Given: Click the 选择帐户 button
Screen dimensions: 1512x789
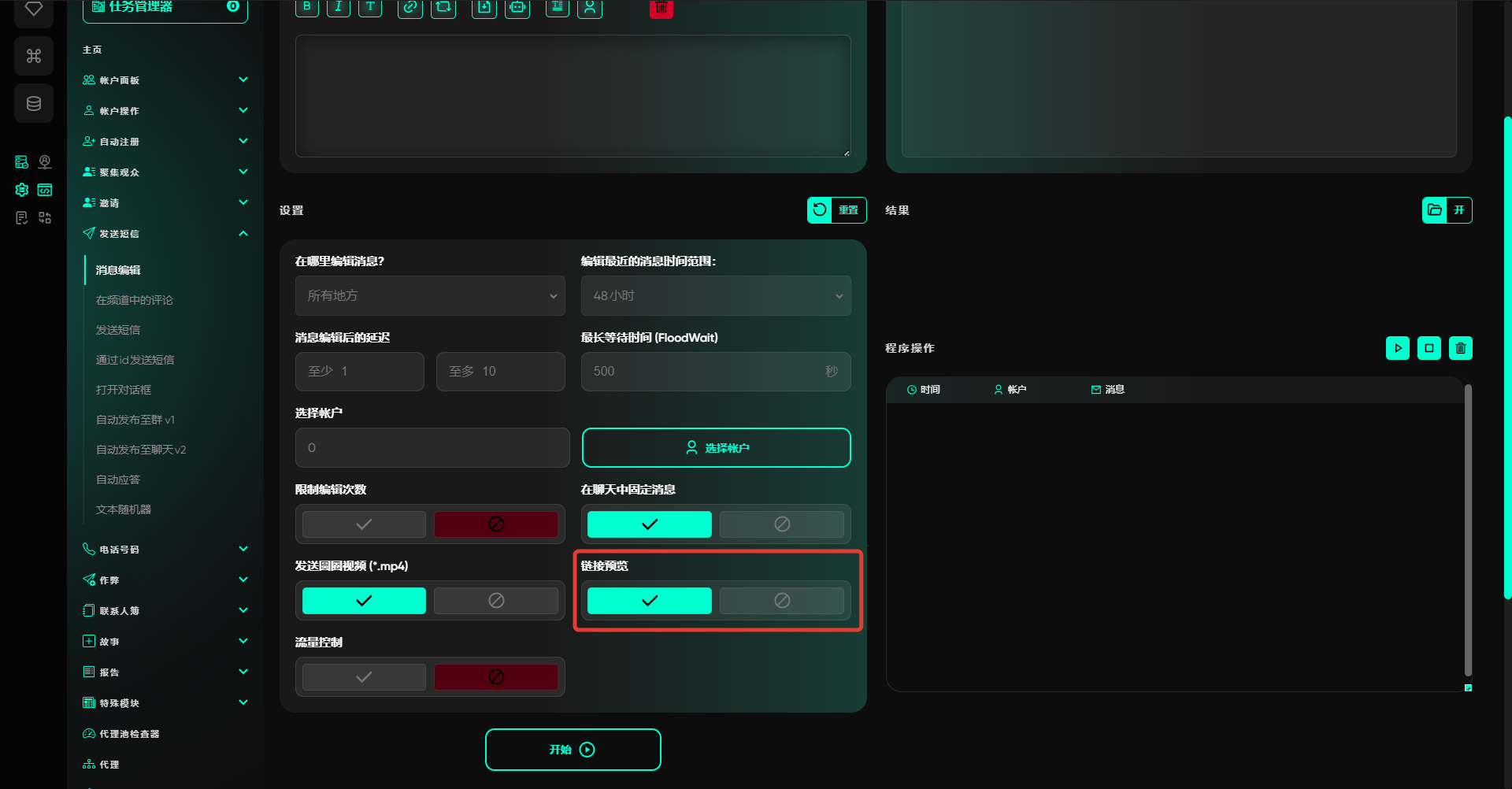Looking at the screenshot, I should (716, 448).
